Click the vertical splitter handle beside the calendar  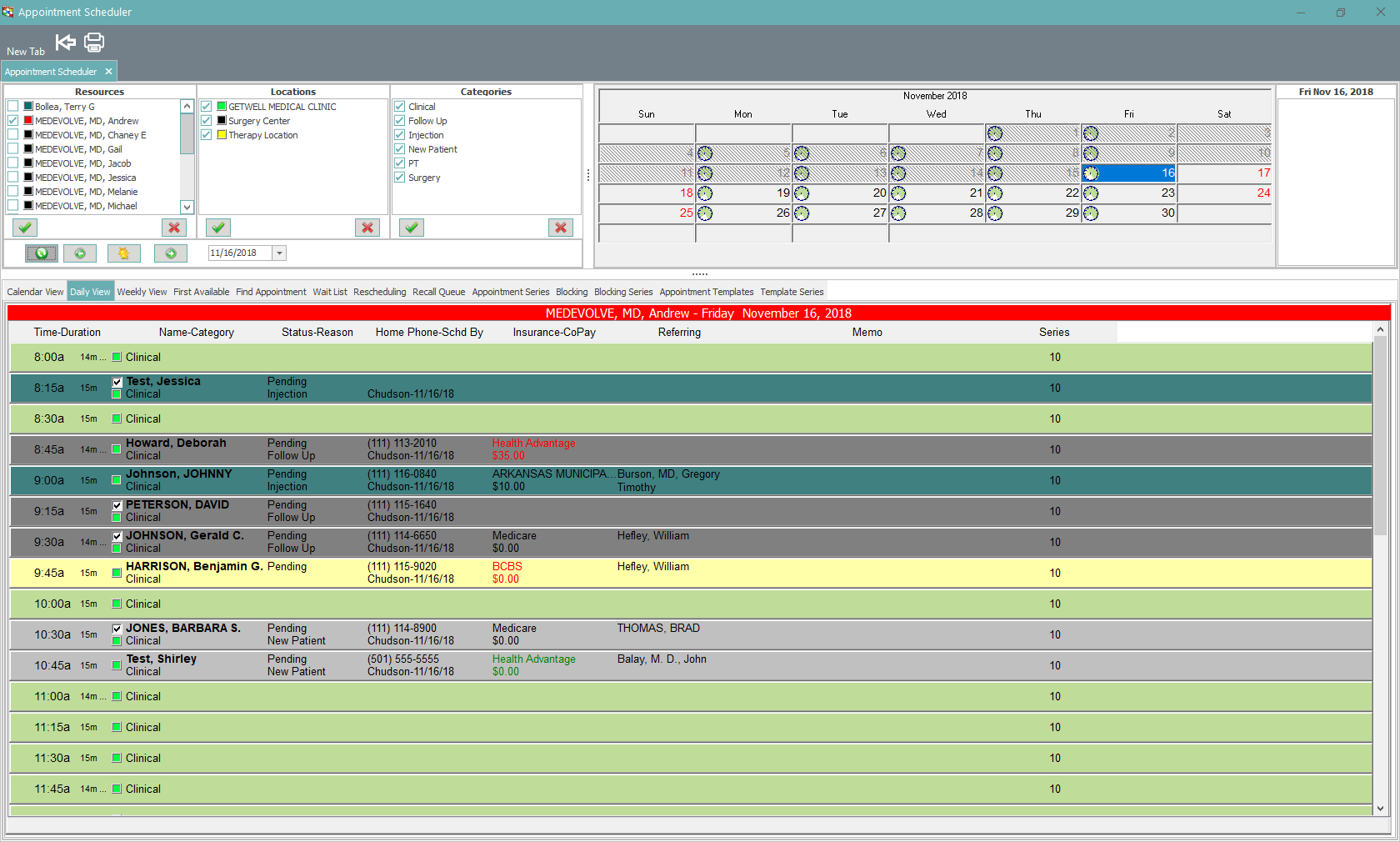coord(589,176)
